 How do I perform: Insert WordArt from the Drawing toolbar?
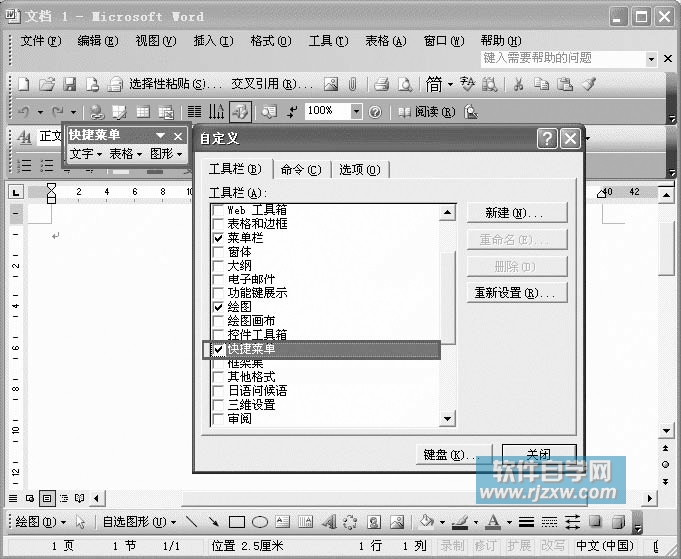pos(329,522)
